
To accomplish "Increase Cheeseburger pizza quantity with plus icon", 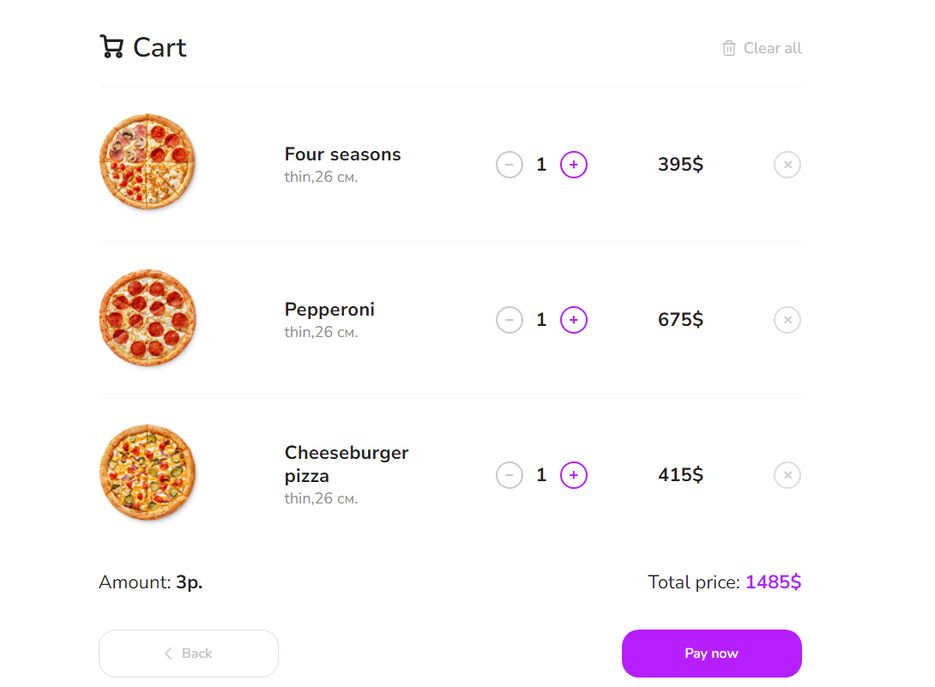I will pyautogui.click(x=574, y=475).
